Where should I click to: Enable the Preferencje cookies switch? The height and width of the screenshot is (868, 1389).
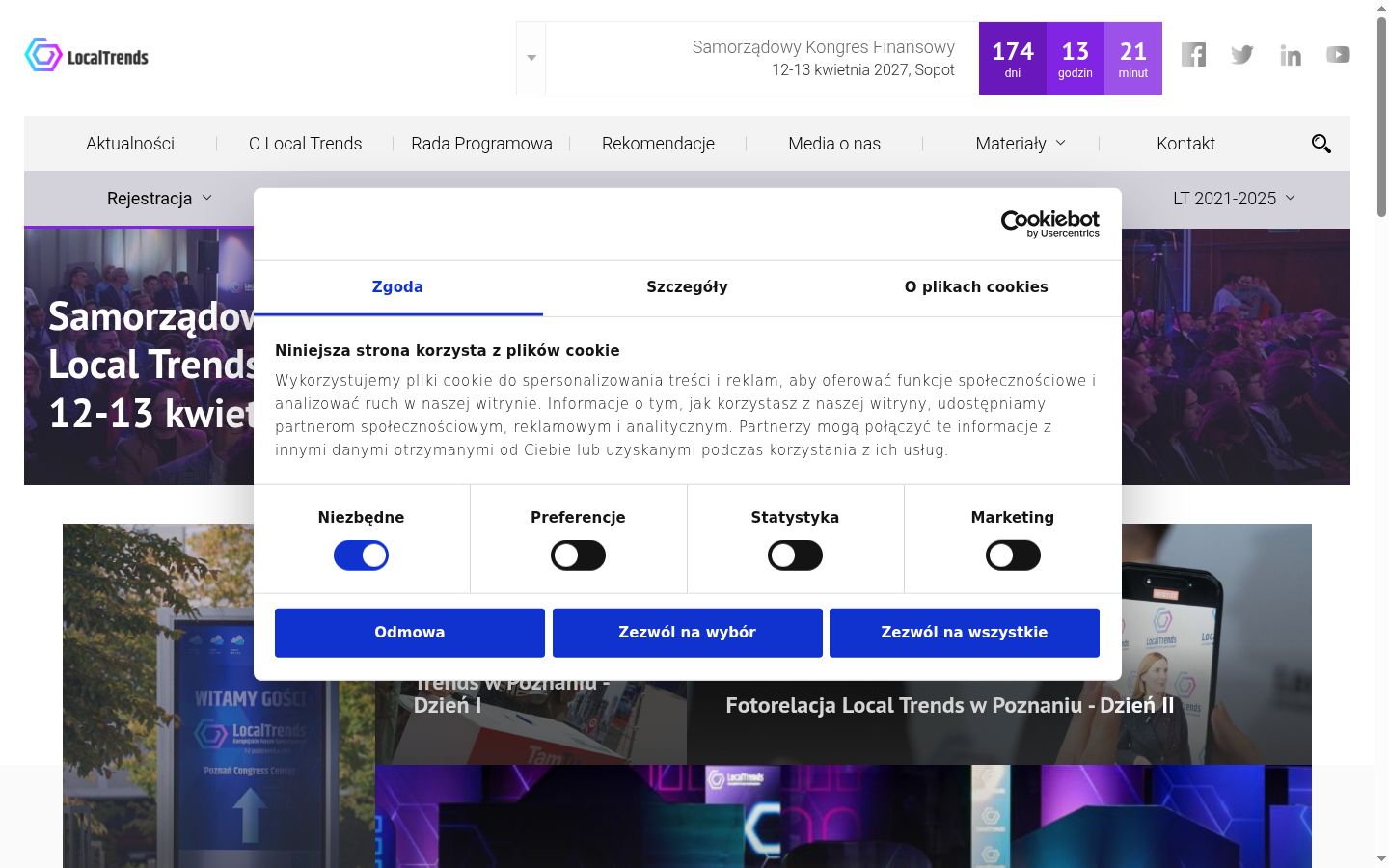coord(578,556)
